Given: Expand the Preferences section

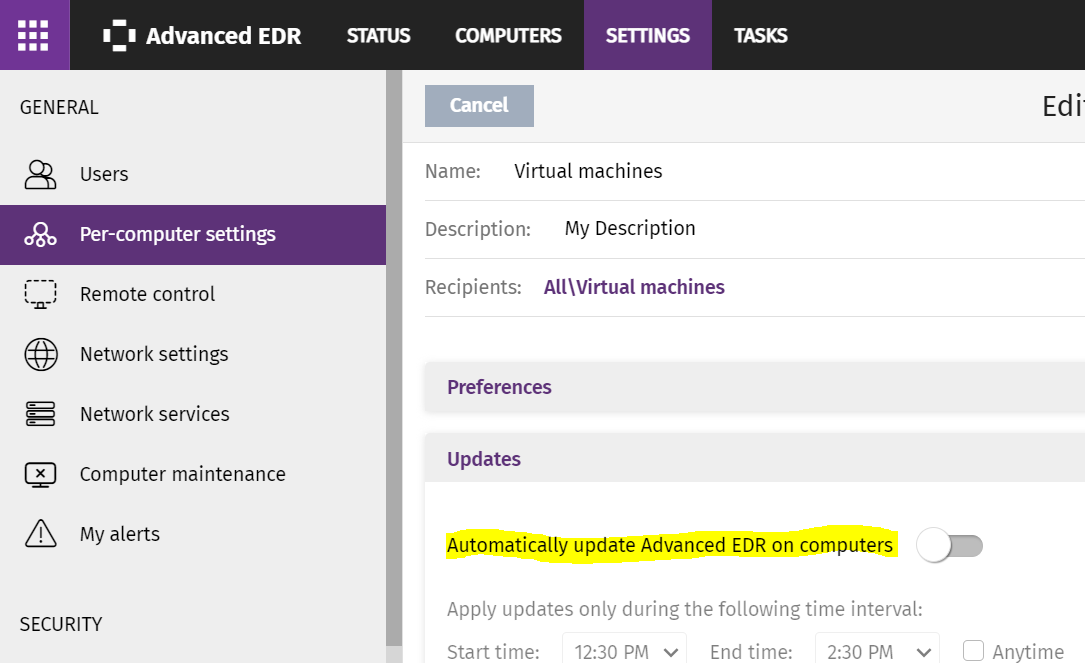Looking at the screenshot, I should click(x=754, y=388).
